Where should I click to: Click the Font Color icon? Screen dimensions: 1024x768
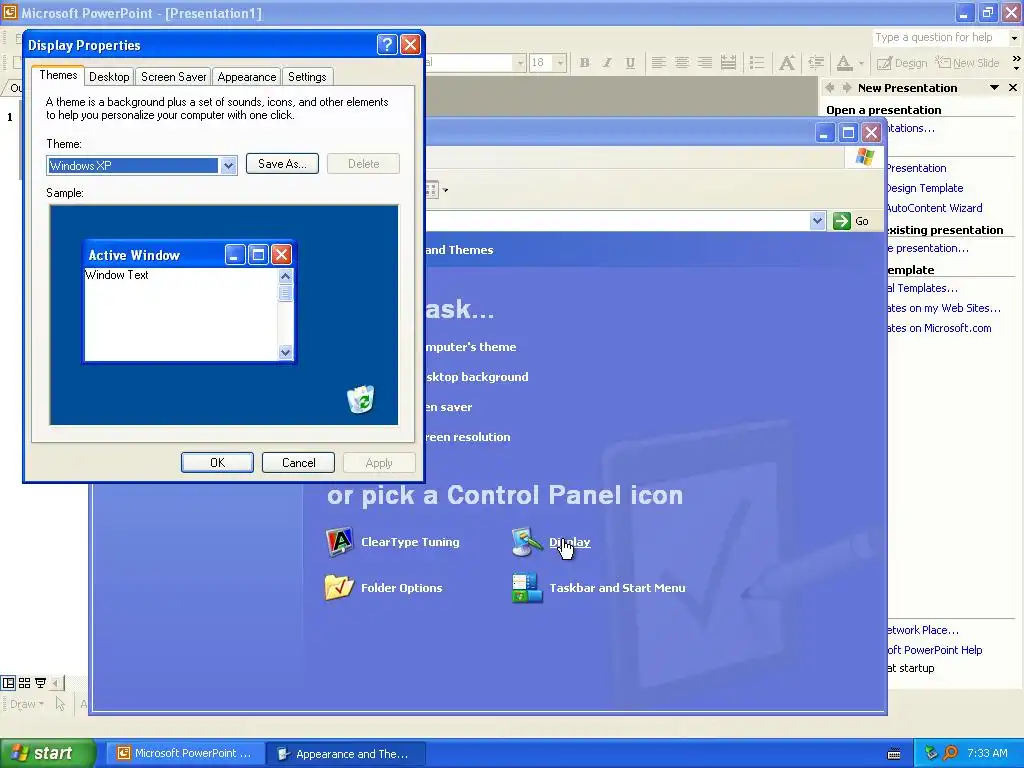point(844,63)
